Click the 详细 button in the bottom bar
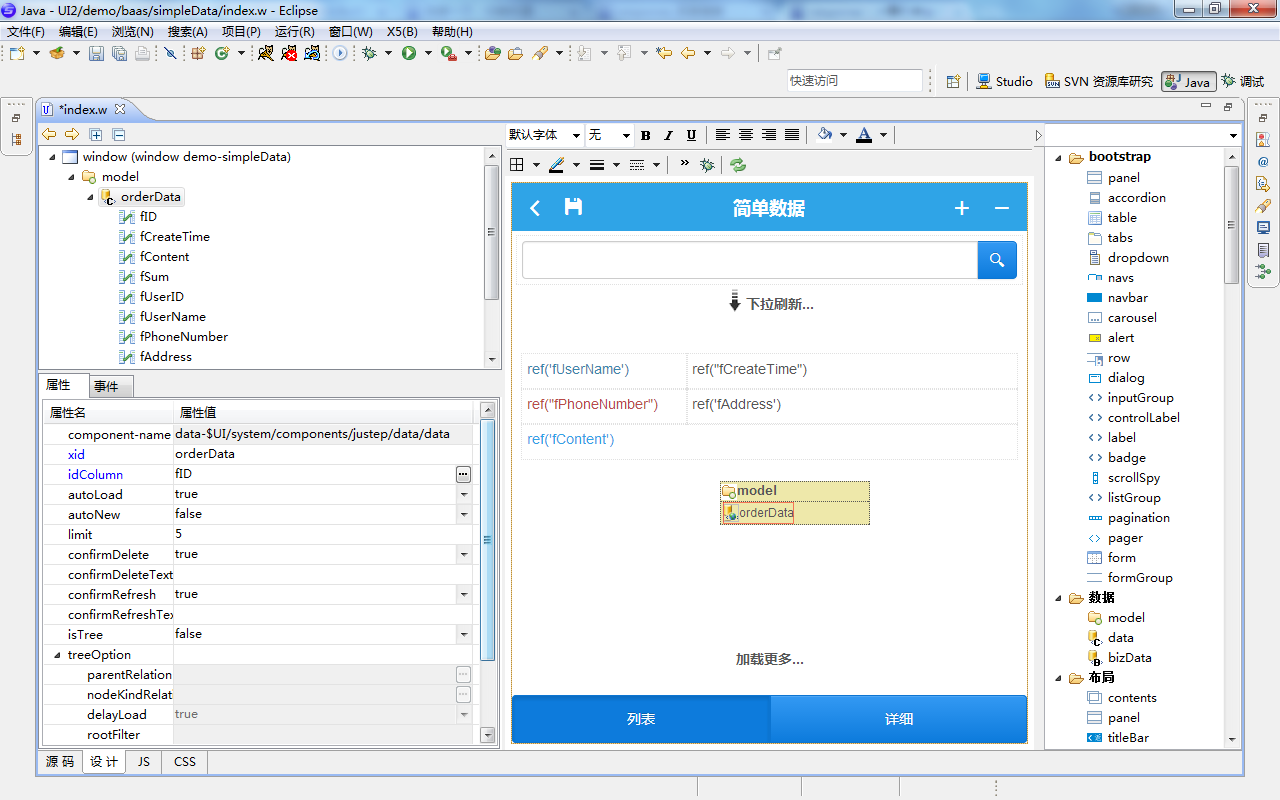Viewport: 1280px width, 800px height. (898, 719)
